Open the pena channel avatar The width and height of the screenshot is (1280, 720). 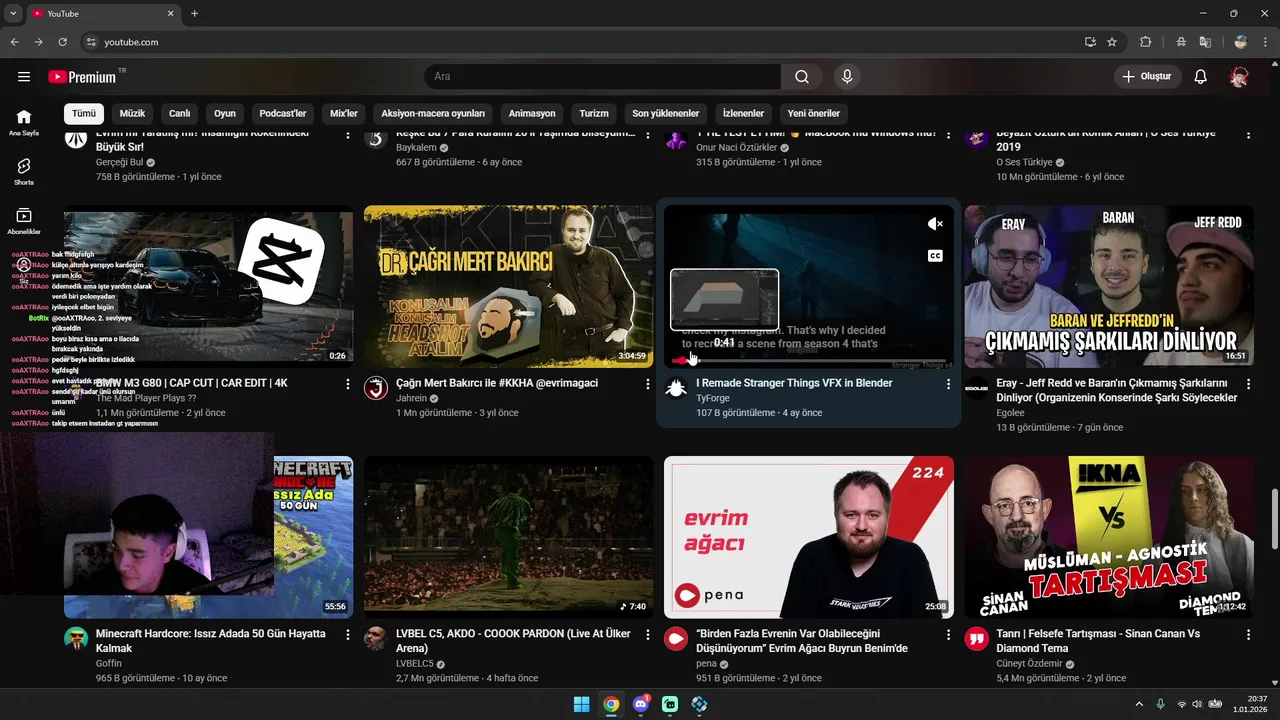point(676,639)
